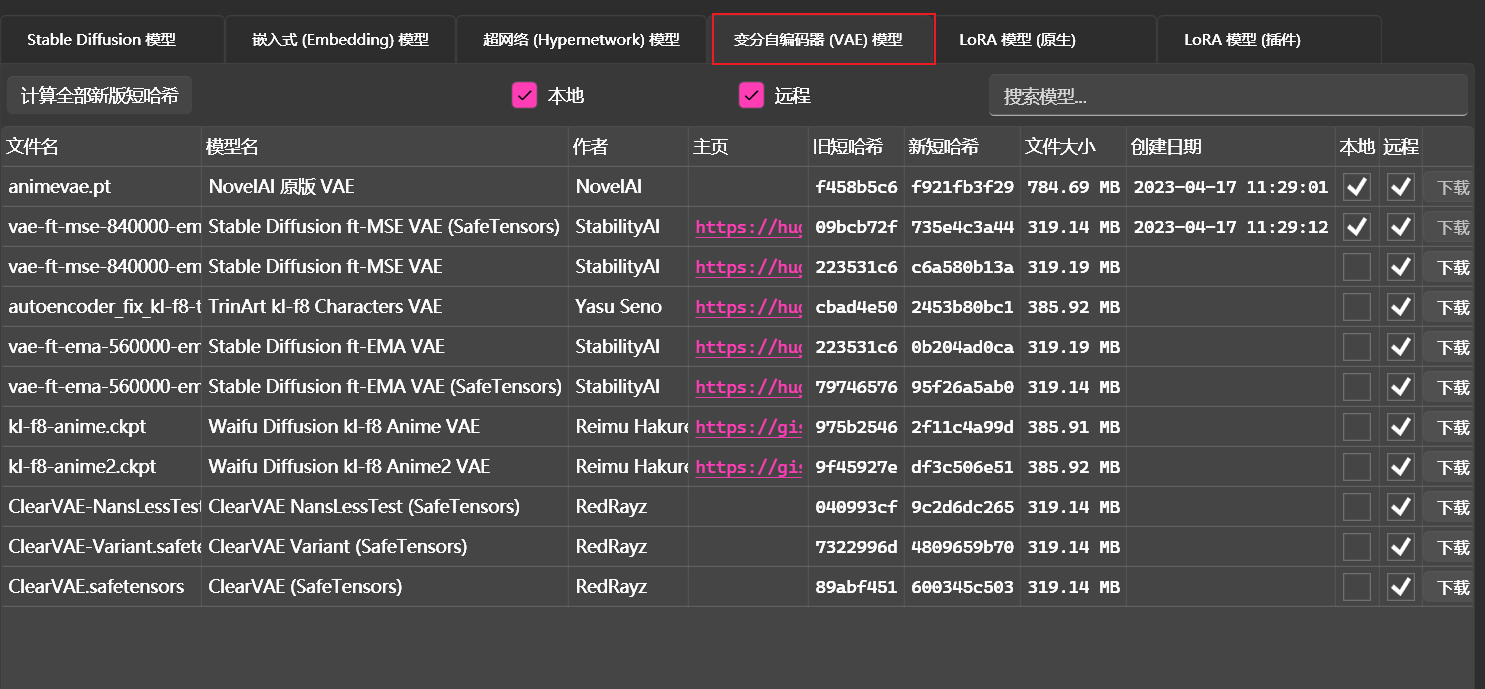Switch to LoRA 模型 (插件) tab

[1242, 40]
